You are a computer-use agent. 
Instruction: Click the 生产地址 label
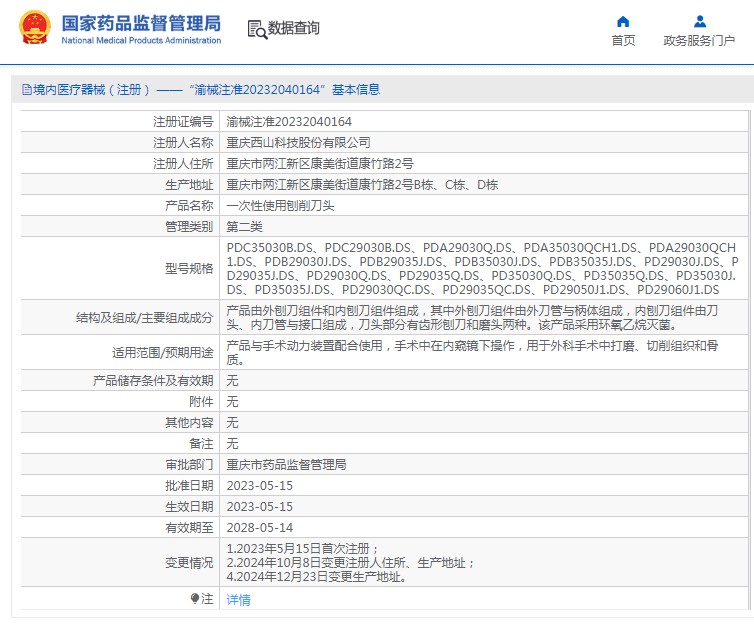189,185
